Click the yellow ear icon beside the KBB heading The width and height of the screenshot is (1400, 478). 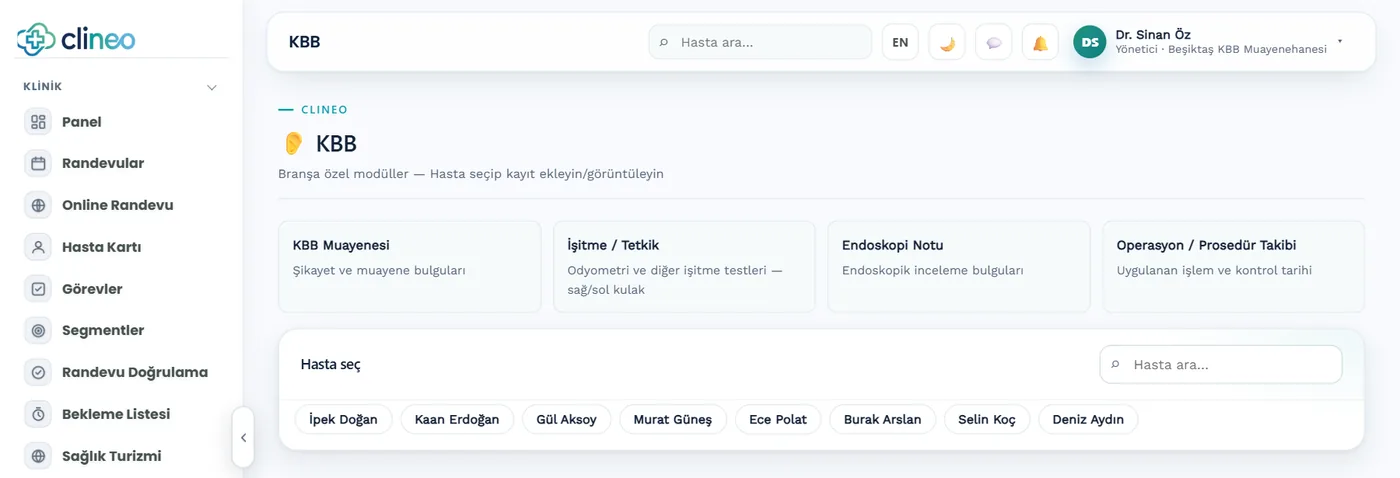click(293, 144)
